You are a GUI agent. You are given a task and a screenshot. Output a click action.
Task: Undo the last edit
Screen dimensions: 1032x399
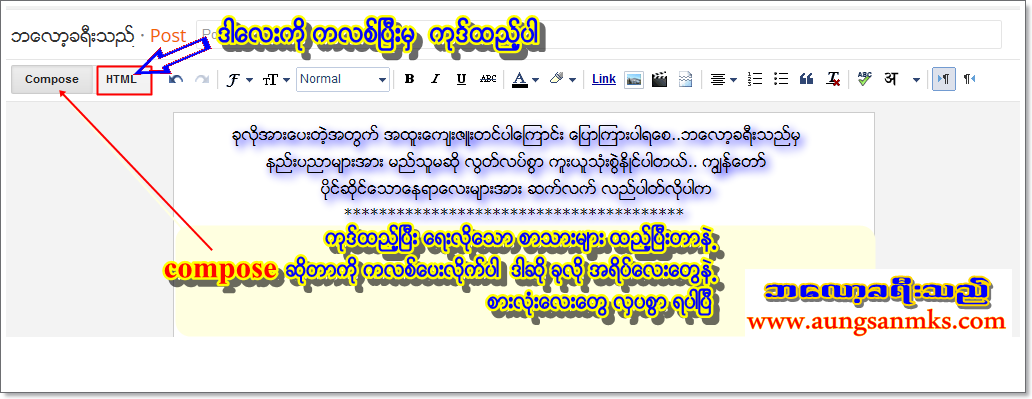pos(176,80)
